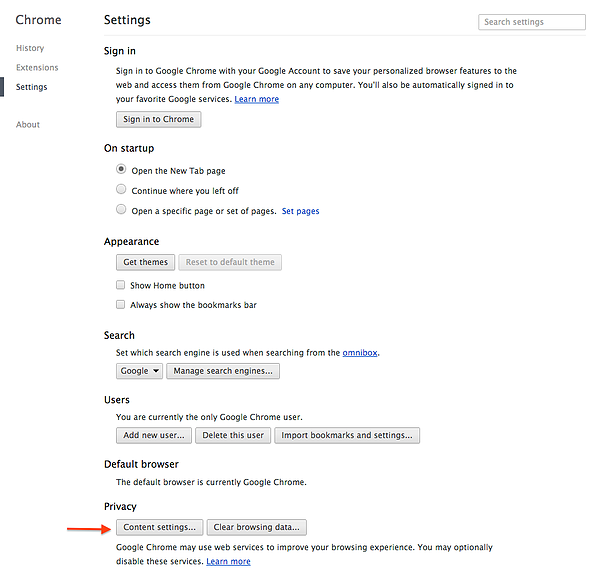This screenshot has width=600, height=573.
Task: Click Import bookmarks and settings button
Action: tap(347, 435)
